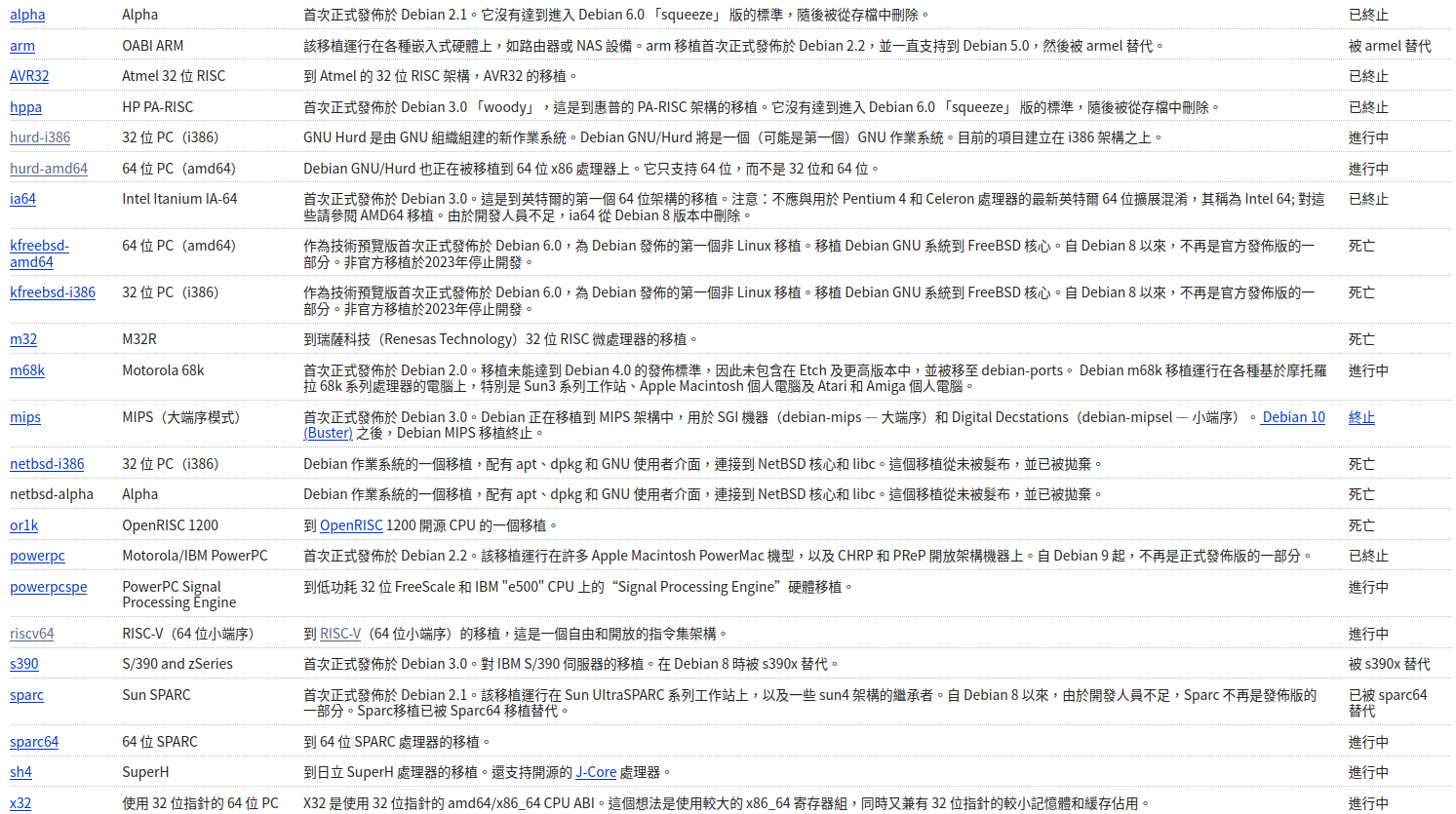Select the Intel Itanium IA-64 cell
This screenshot has width=1456, height=814.
tap(179, 199)
